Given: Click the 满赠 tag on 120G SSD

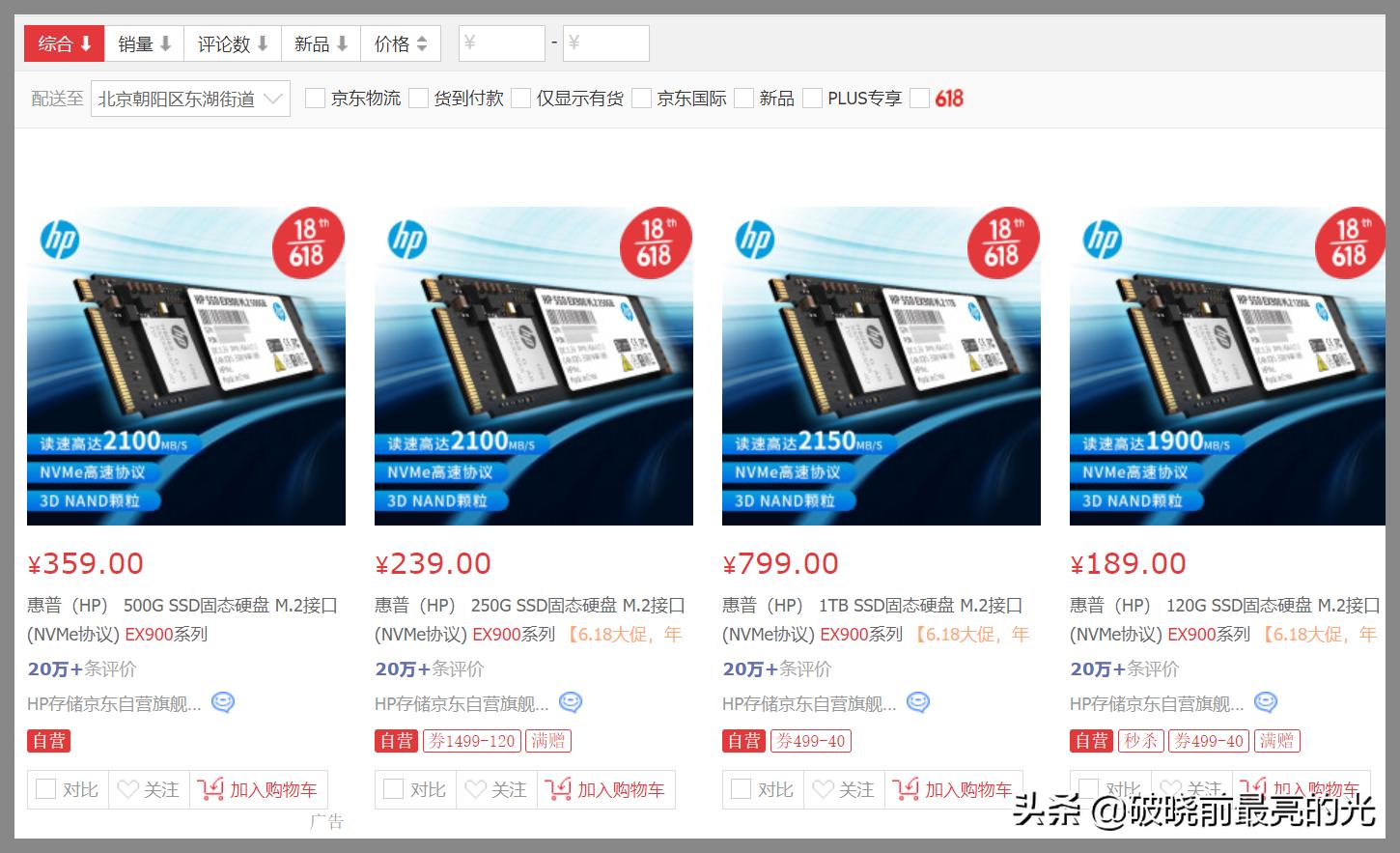Looking at the screenshot, I should pos(1276,741).
